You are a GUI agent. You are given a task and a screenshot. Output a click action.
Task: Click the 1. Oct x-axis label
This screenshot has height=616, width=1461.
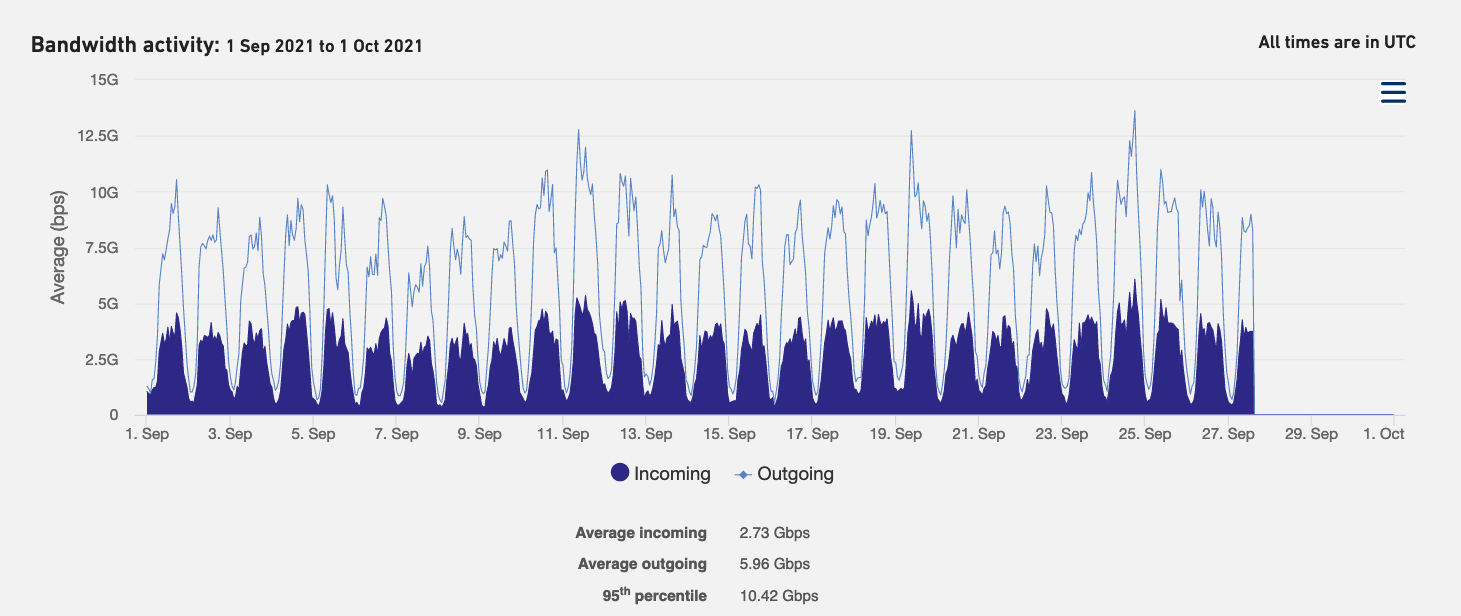(1384, 434)
